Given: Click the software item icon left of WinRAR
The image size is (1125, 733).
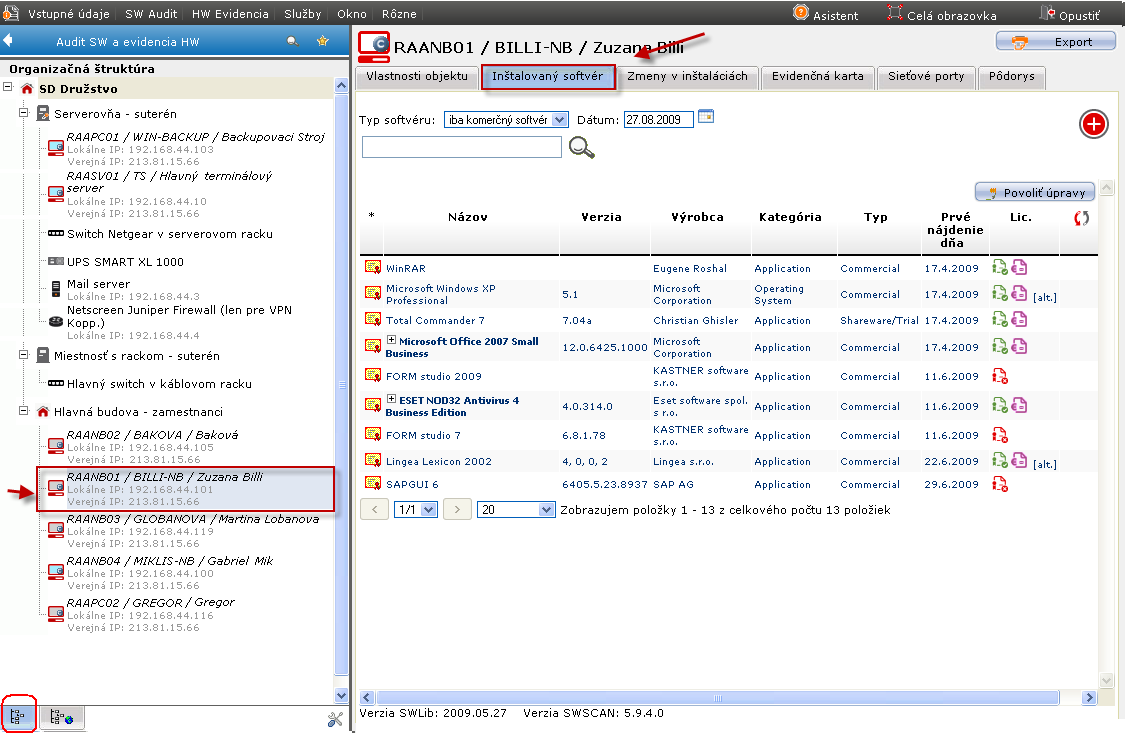Looking at the screenshot, I should (372, 267).
